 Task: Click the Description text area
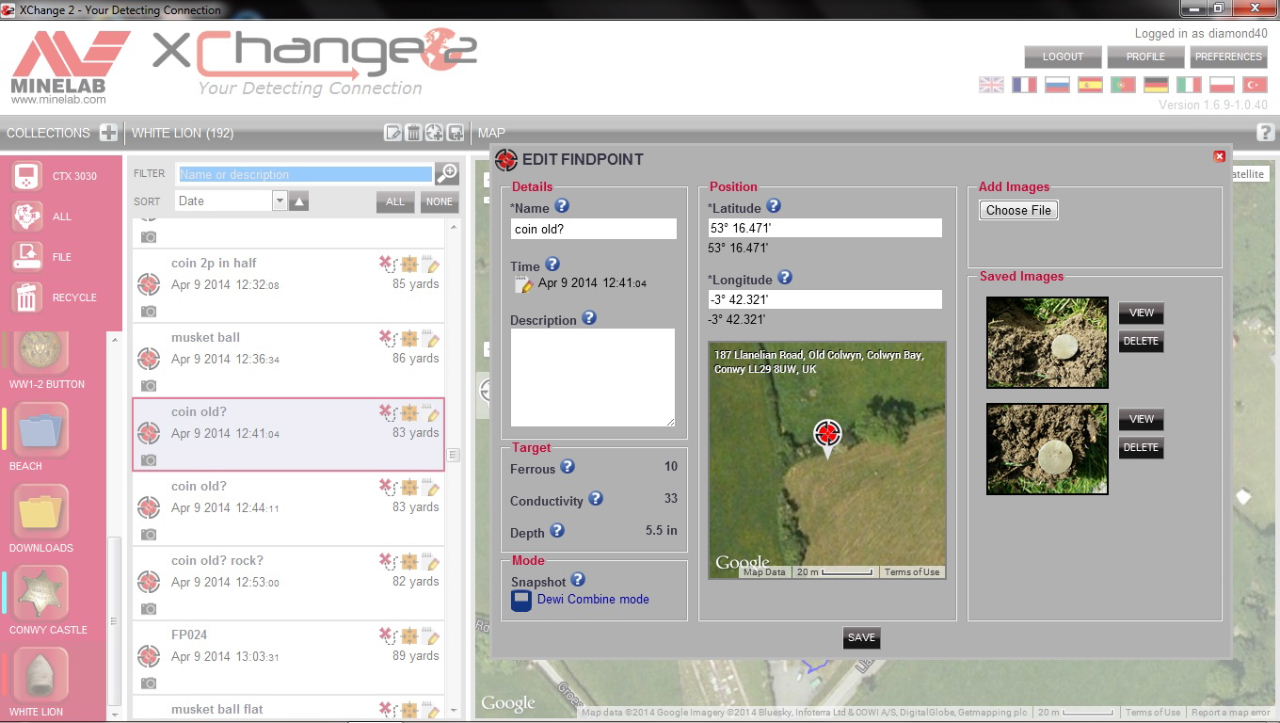(593, 377)
